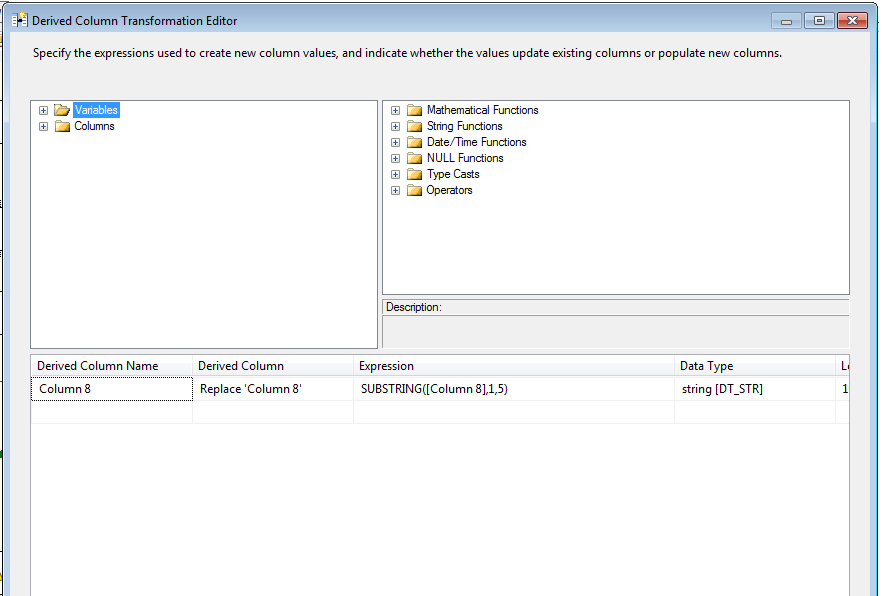Click the Mathematical Functions folder icon

point(414,110)
